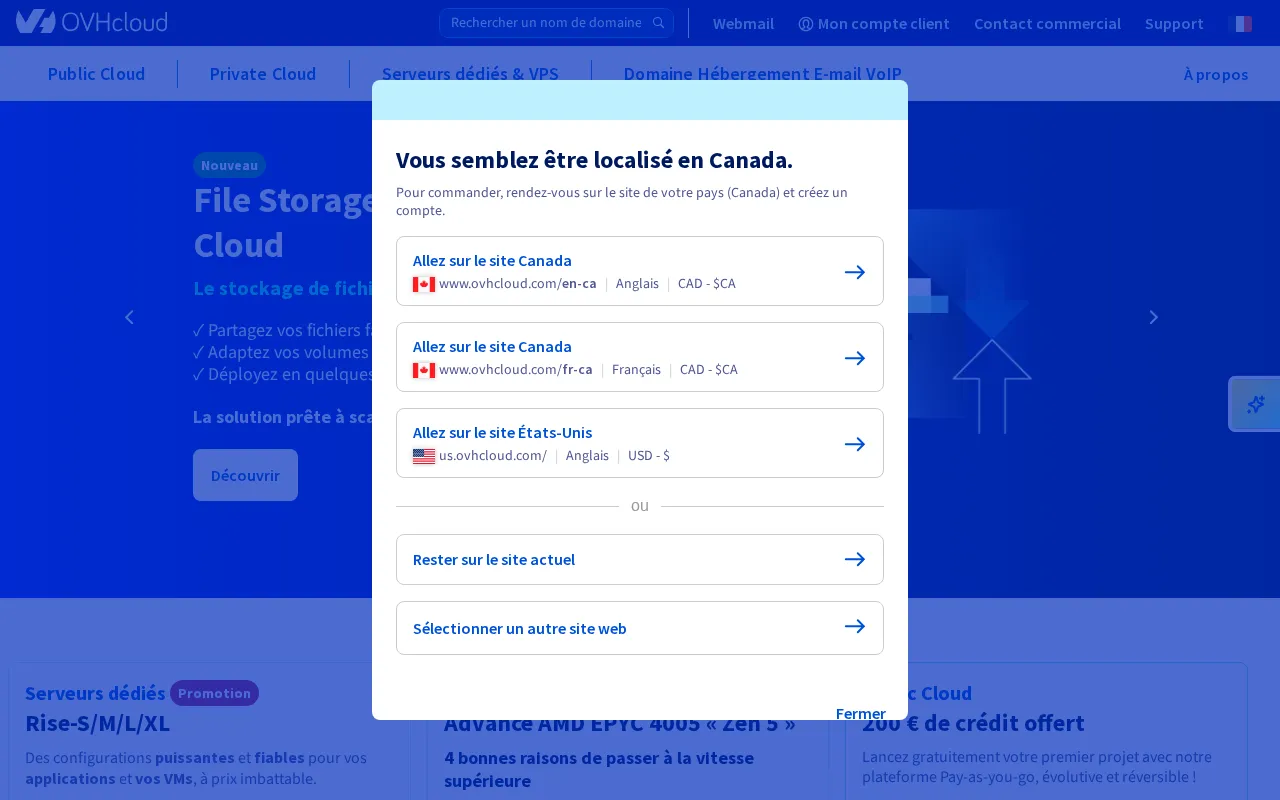The image size is (1280, 800).
Task: Open the Contact commercial link
Action: [1047, 24]
